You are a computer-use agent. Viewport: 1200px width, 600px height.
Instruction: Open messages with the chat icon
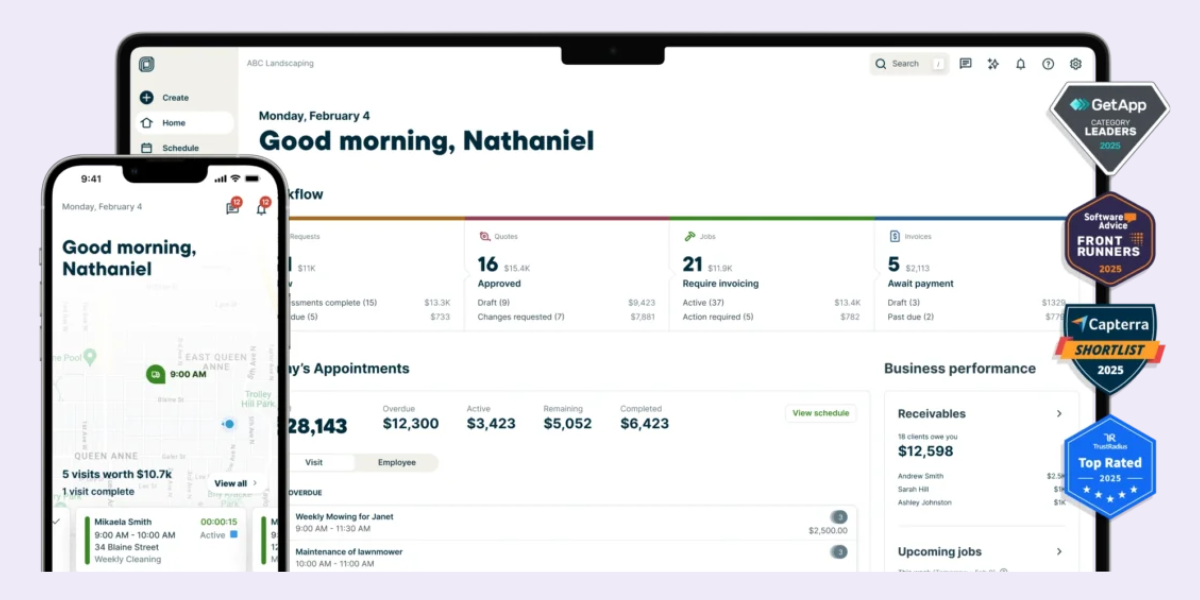pos(965,63)
